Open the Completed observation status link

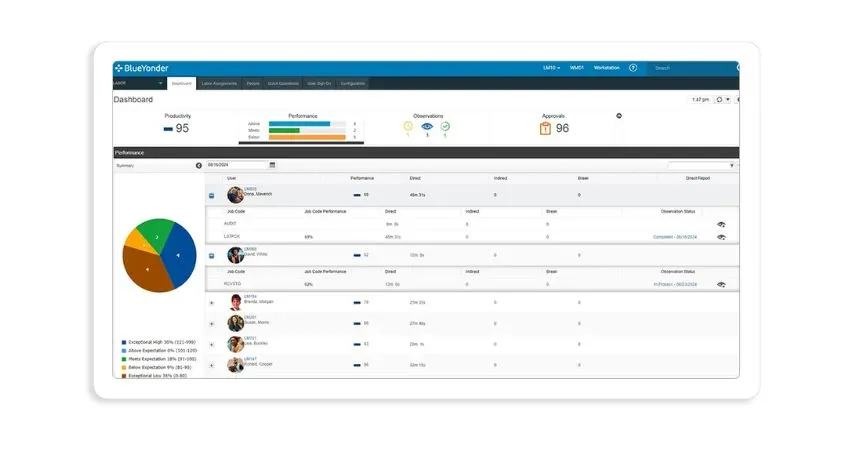click(x=675, y=237)
